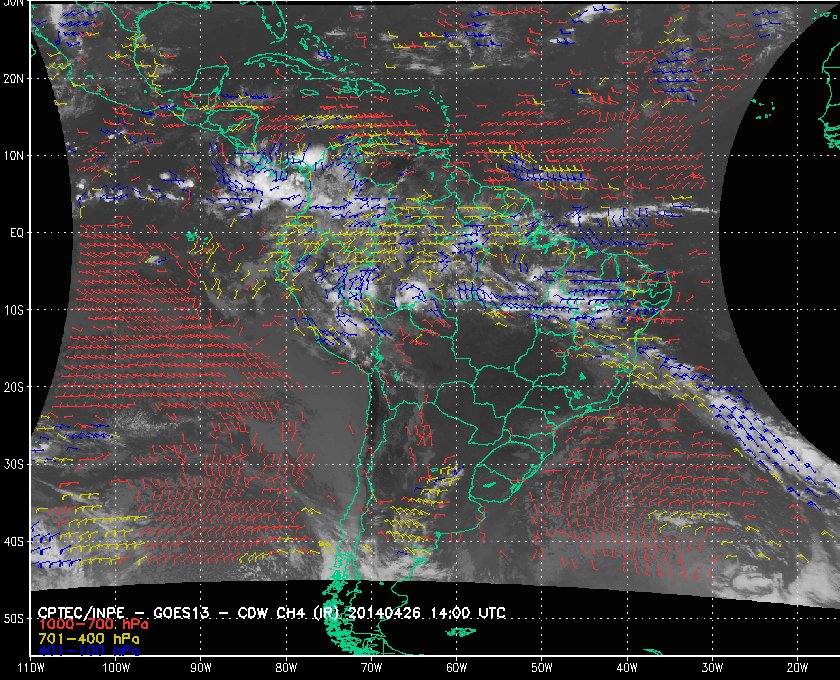840x680 pixels.
Task: Click the 40S latitude label
Action: (x=14, y=541)
